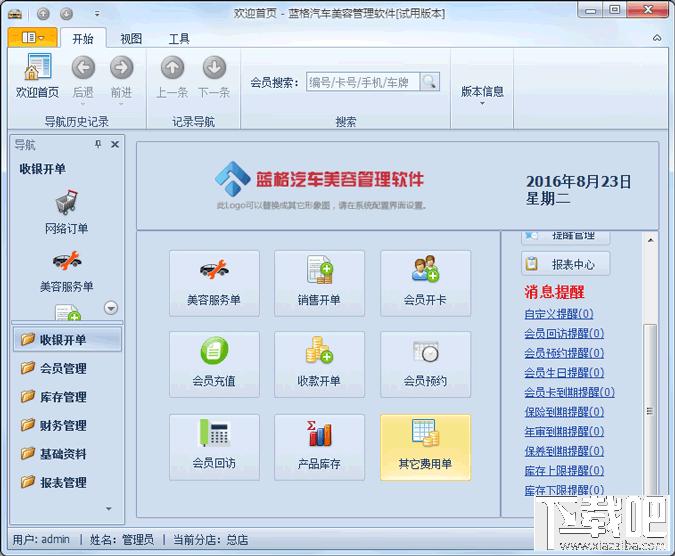The image size is (675, 556).
Task: Open 保险到期提醒(0) link
Action: click(564, 412)
